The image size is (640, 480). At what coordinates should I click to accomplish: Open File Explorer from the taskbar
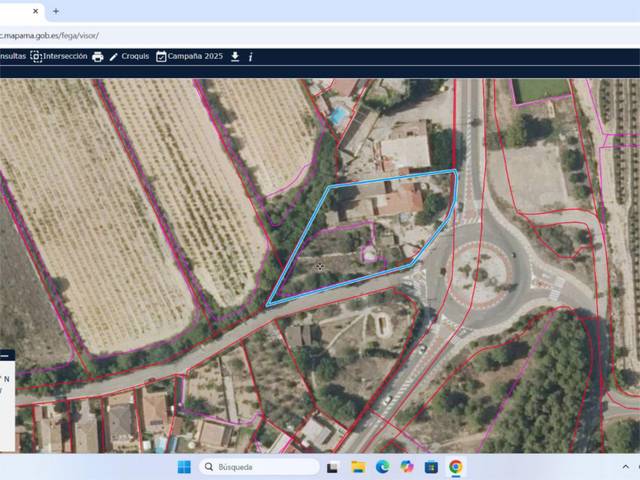coord(358,467)
